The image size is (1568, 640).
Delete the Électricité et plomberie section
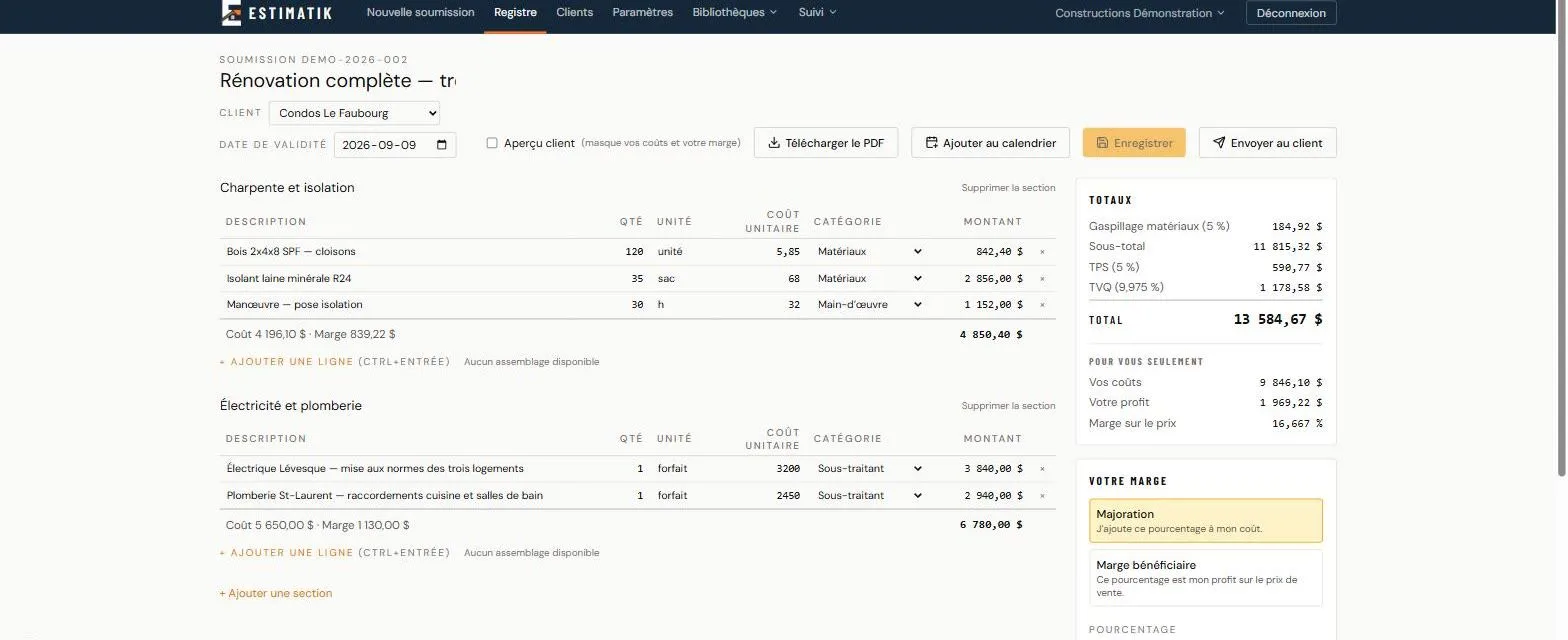pos(1008,406)
